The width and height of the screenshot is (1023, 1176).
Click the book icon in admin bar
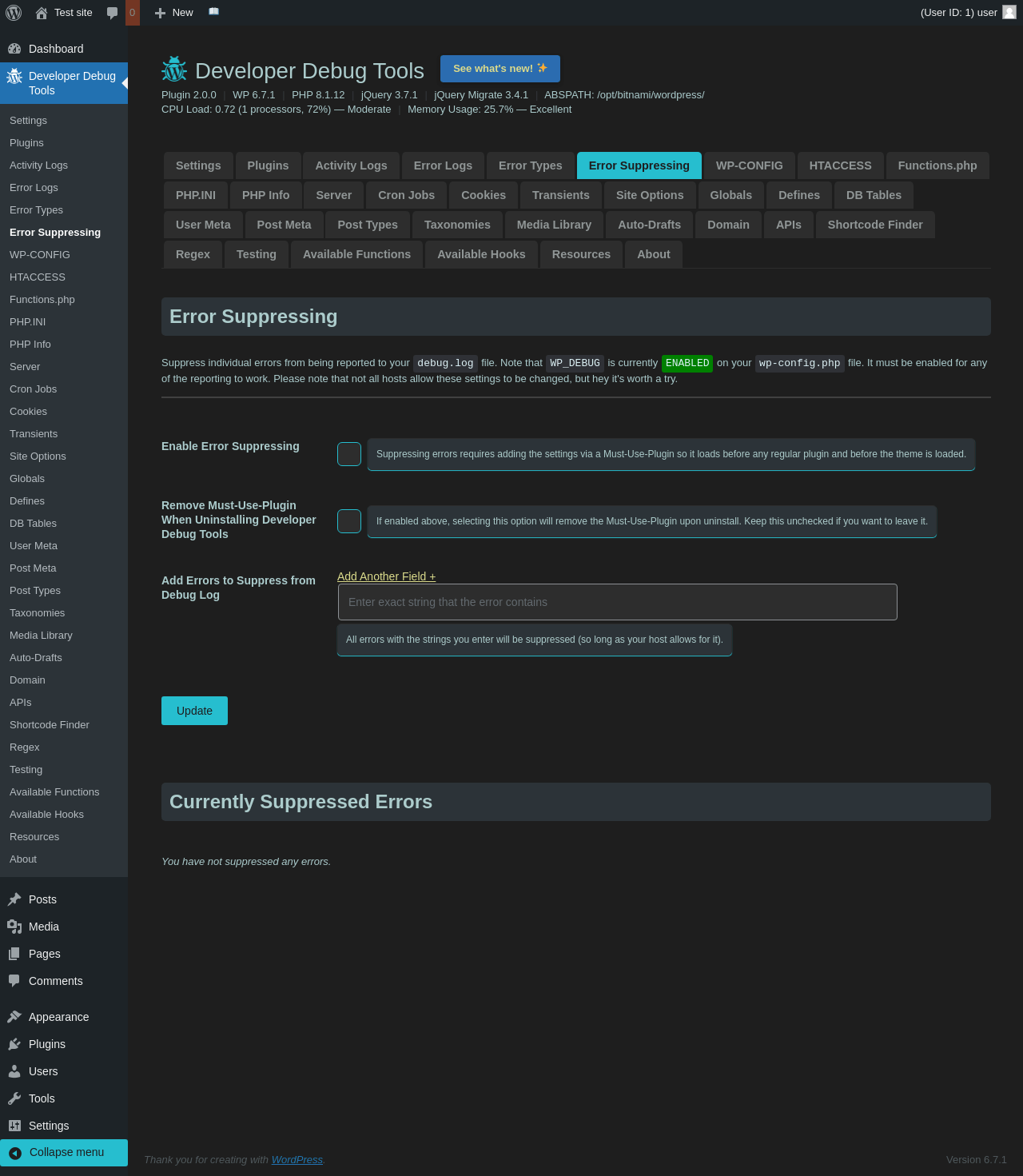[213, 12]
